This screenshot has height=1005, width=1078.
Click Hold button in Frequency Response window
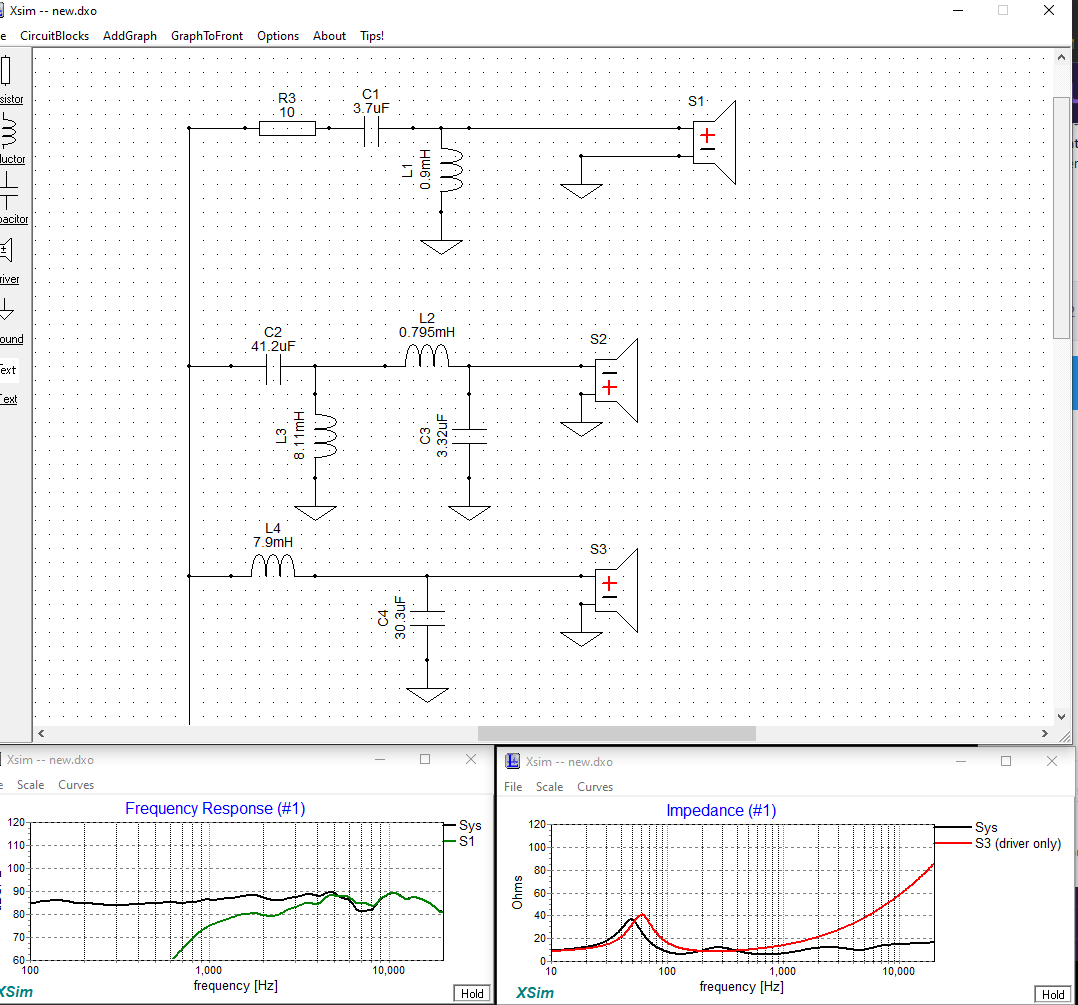472,993
